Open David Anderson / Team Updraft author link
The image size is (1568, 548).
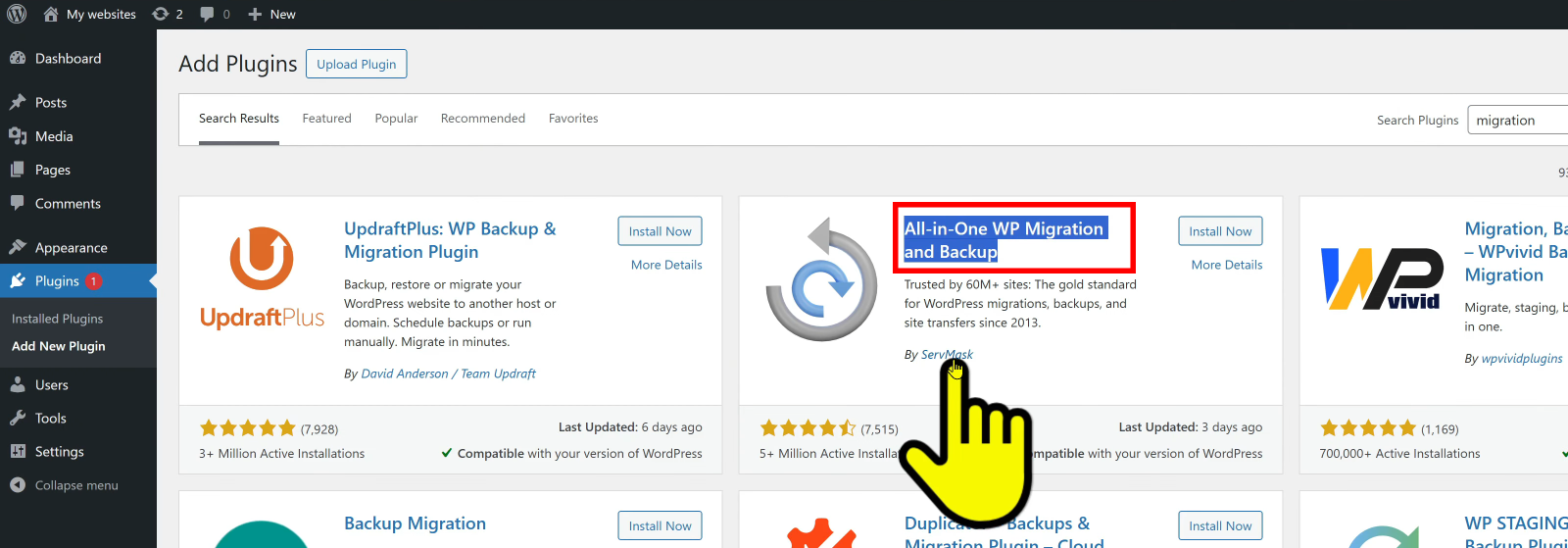[x=448, y=374]
